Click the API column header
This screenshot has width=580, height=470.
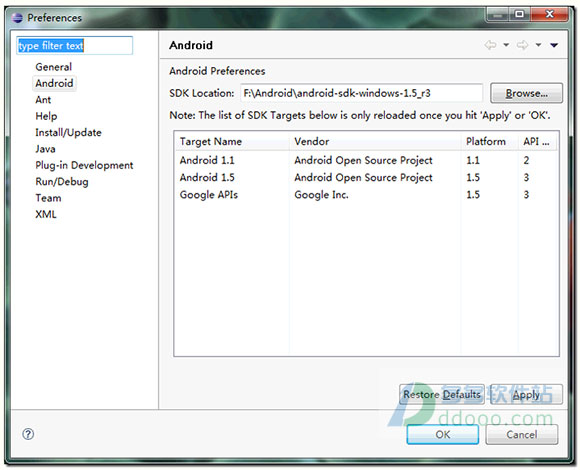pos(538,142)
